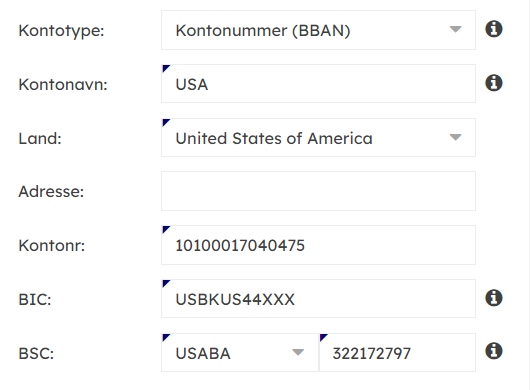Select the Kontonr field with 10100017040475

(x=318, y=245)
